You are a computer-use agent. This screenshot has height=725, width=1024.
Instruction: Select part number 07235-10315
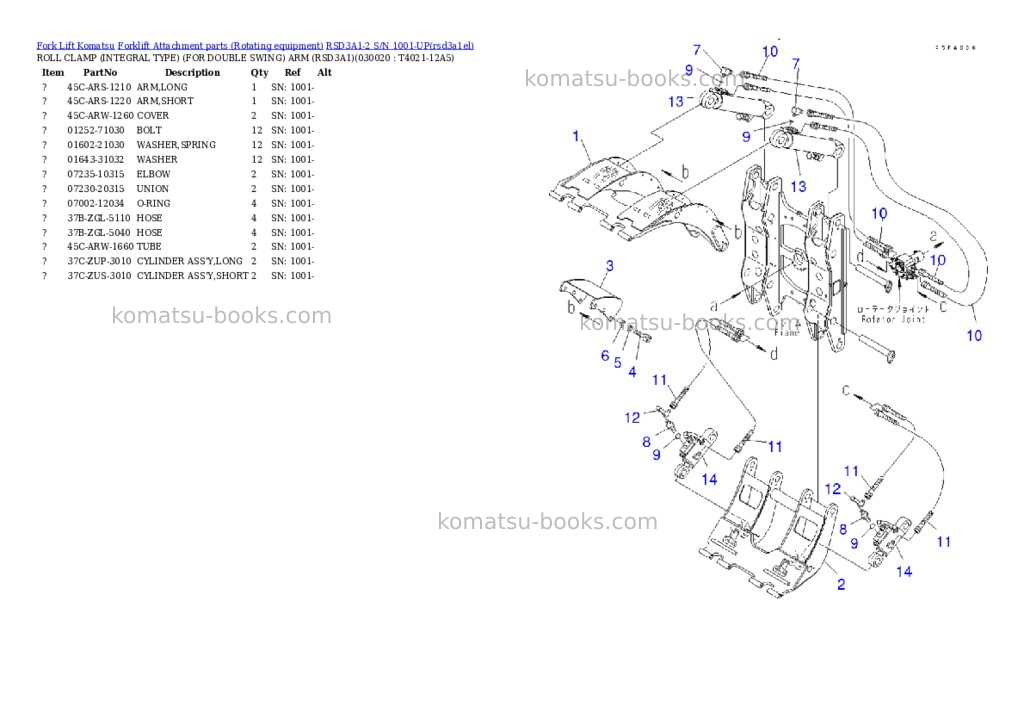coord(96,174)
